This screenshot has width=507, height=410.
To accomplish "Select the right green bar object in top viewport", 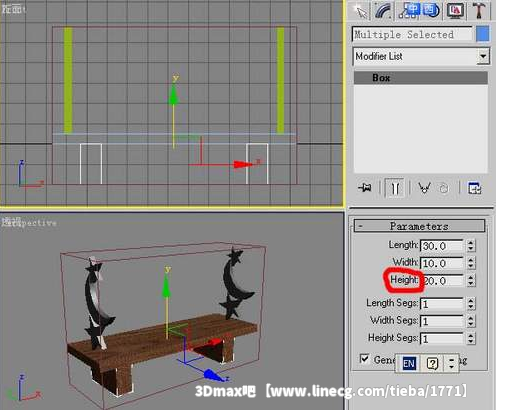I will coord(281,80).
